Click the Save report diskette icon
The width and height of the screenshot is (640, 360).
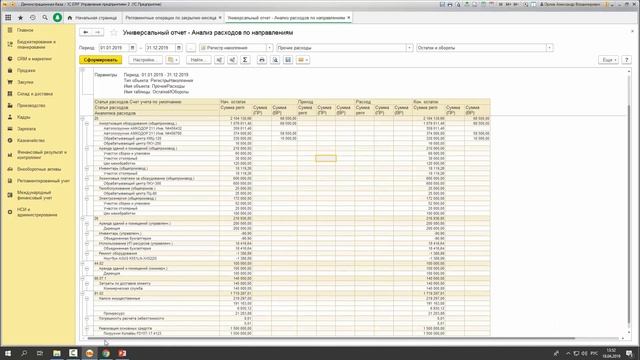[x=288, y=60]
